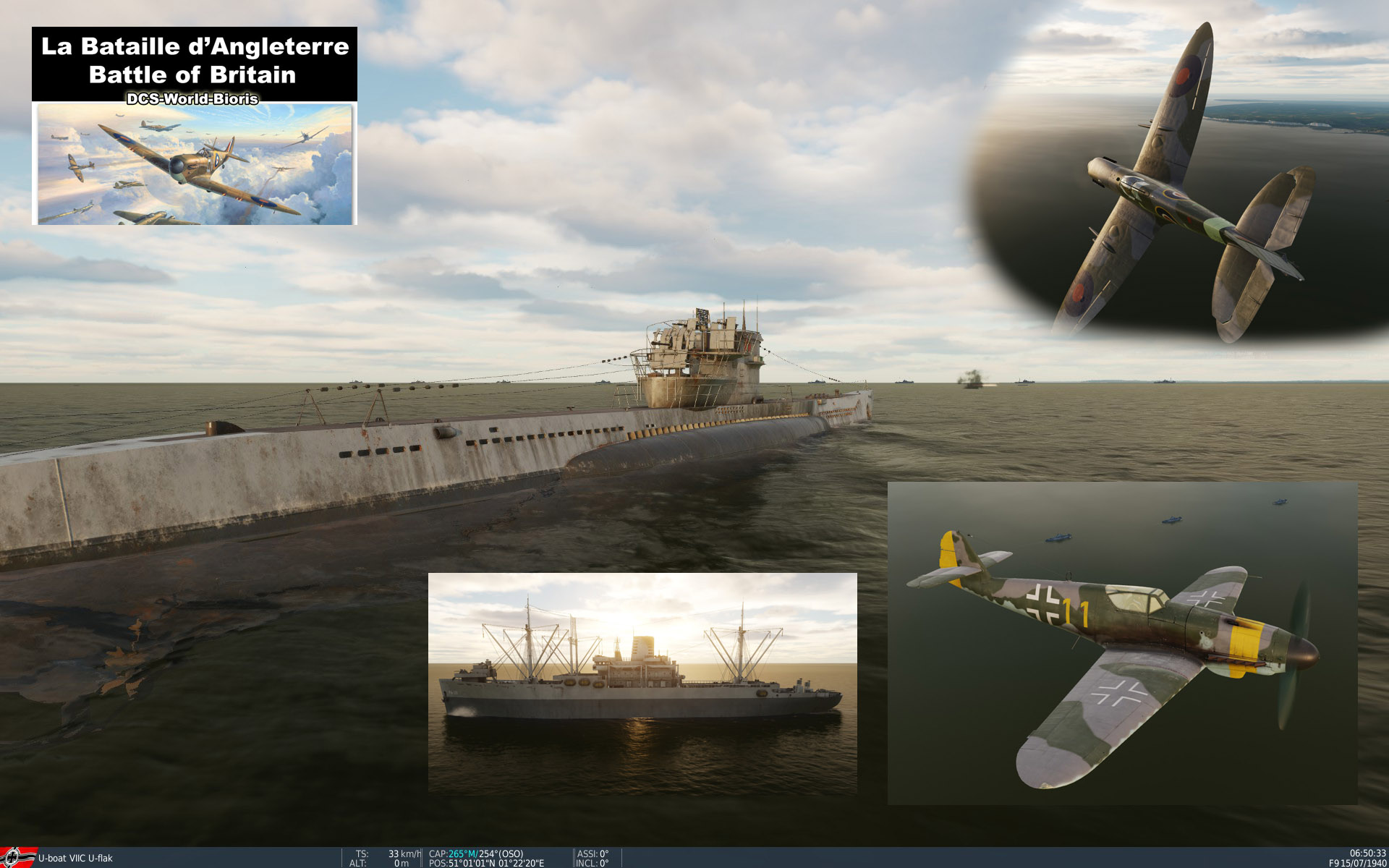The image size is (1389, 868).
Task: Click the TS speed readout 33 km/h
Action: coord(404,854)
